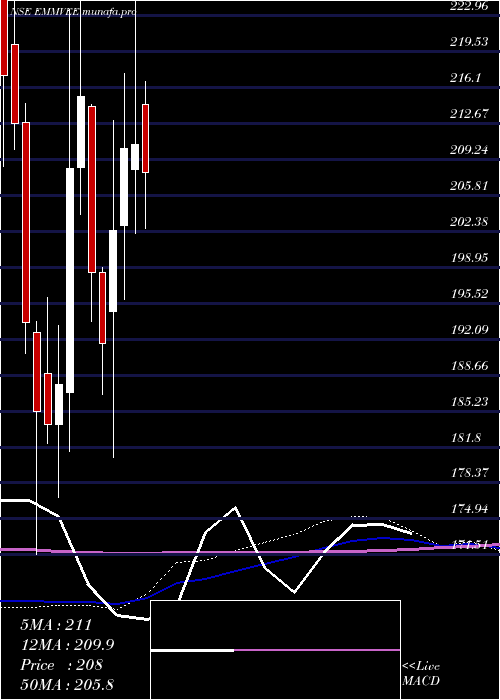The image size is (500, 700).
Task: Click the 192.09 price axis label
Action: coord(469,329)
